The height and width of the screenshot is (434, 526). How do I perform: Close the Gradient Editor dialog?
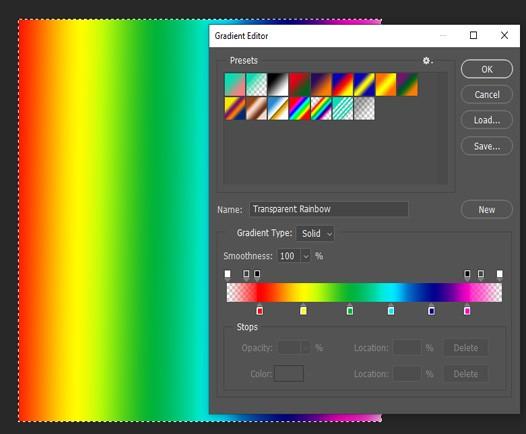(x=504, y=35)
